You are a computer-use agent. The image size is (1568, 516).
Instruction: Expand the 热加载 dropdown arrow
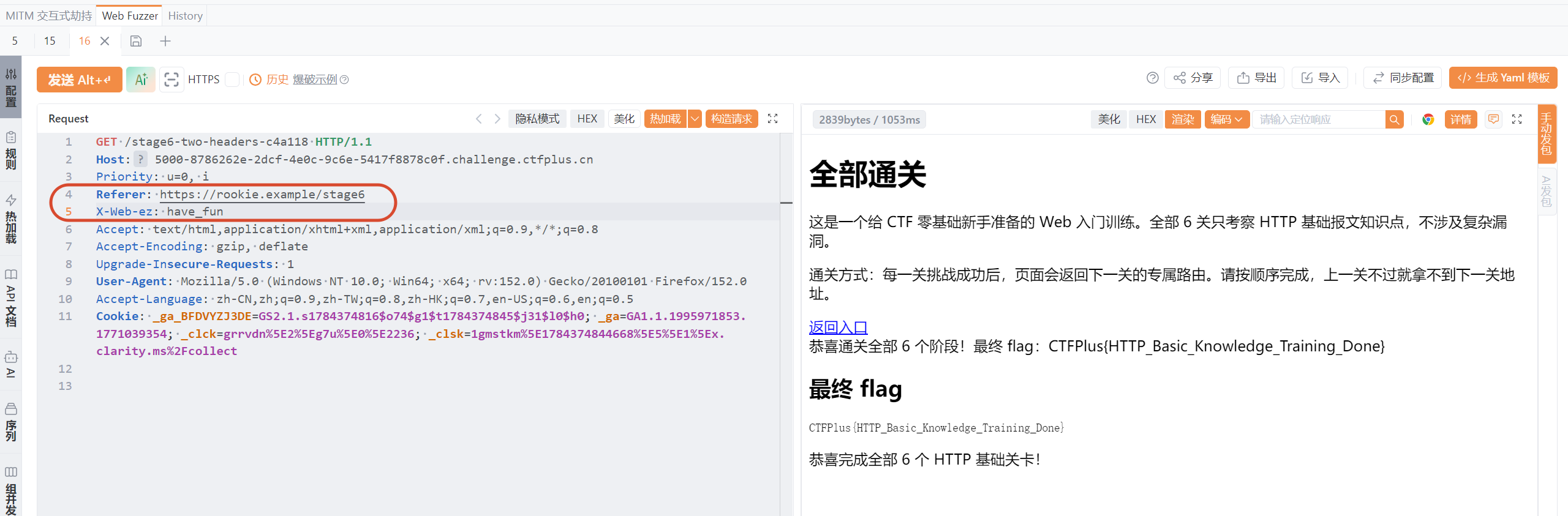pyautogui.click(x=695, y=119)
